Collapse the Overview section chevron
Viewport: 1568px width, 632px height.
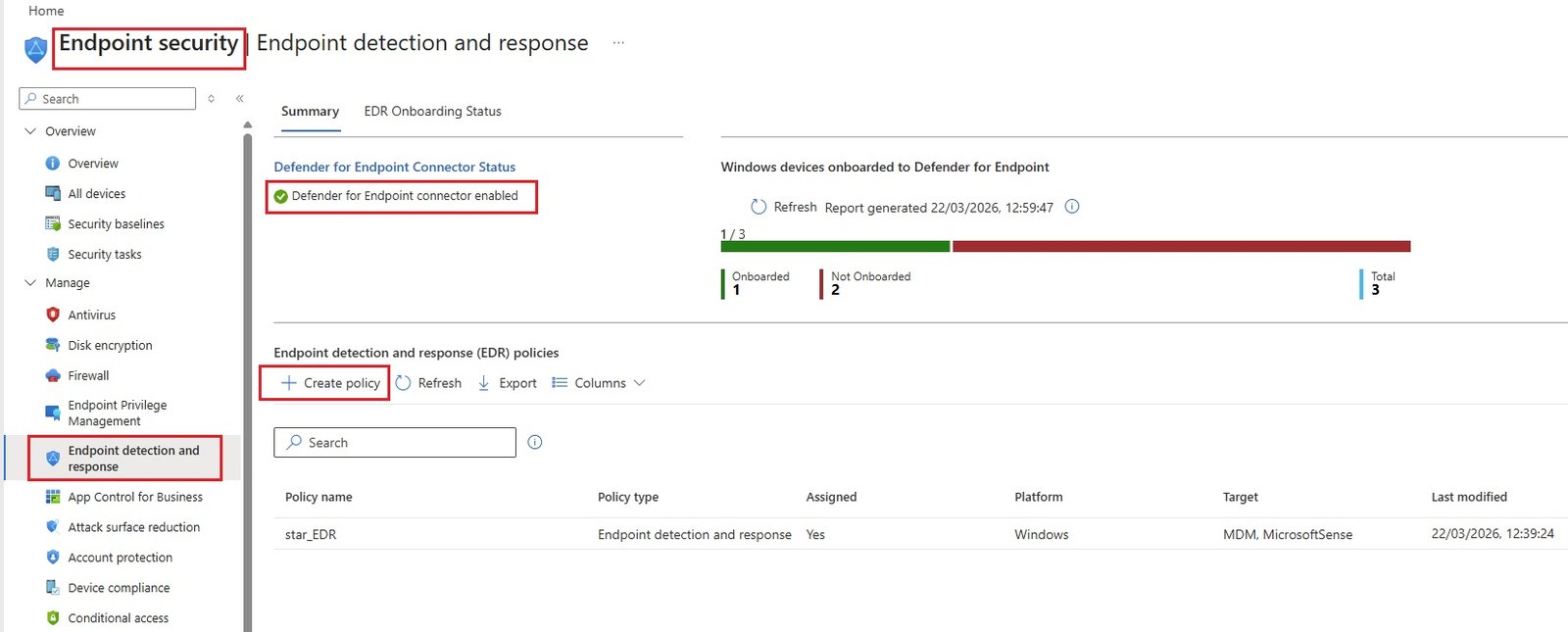click(30, 131)
